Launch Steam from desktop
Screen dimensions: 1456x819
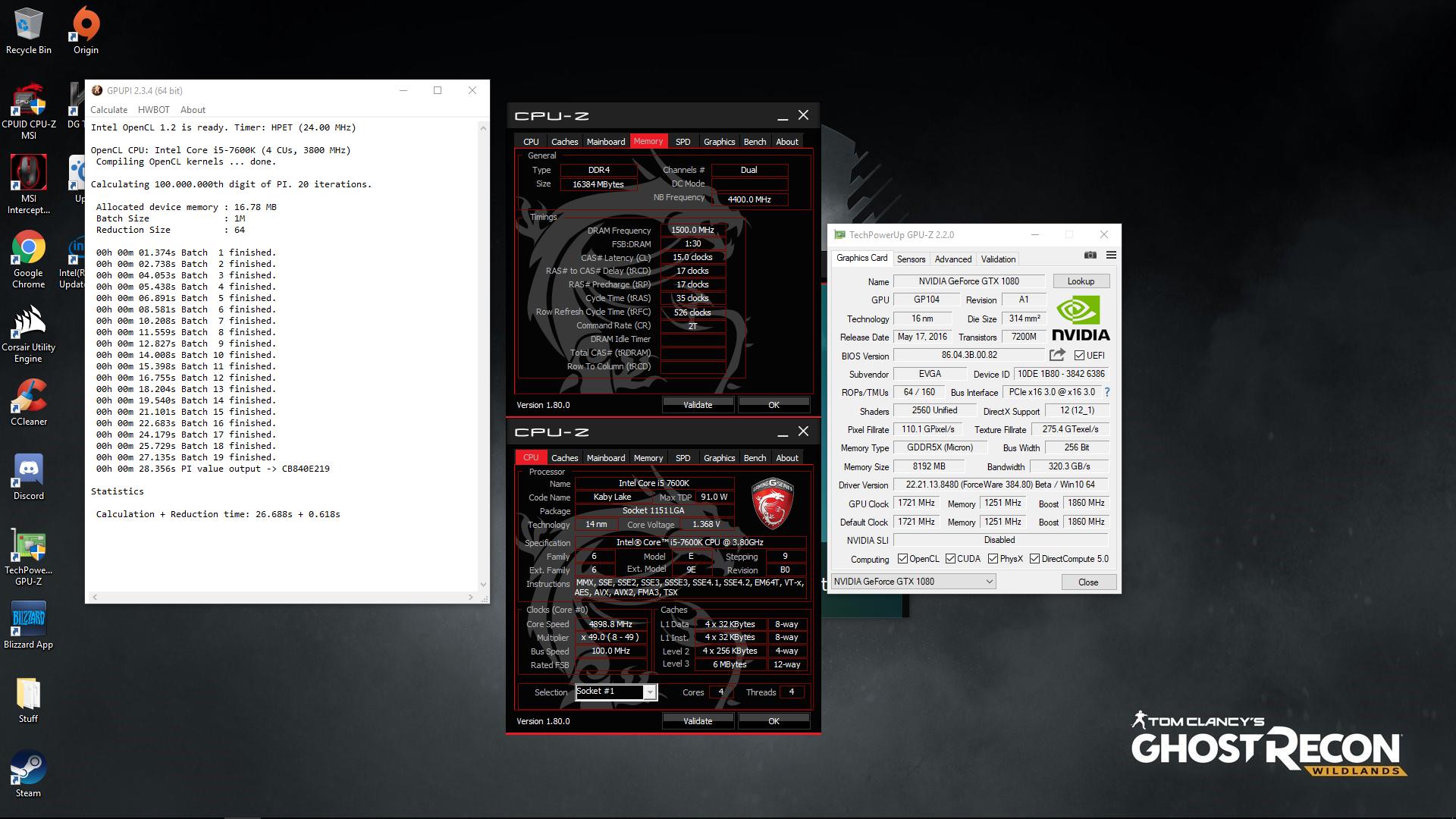(x=29, y=773)
